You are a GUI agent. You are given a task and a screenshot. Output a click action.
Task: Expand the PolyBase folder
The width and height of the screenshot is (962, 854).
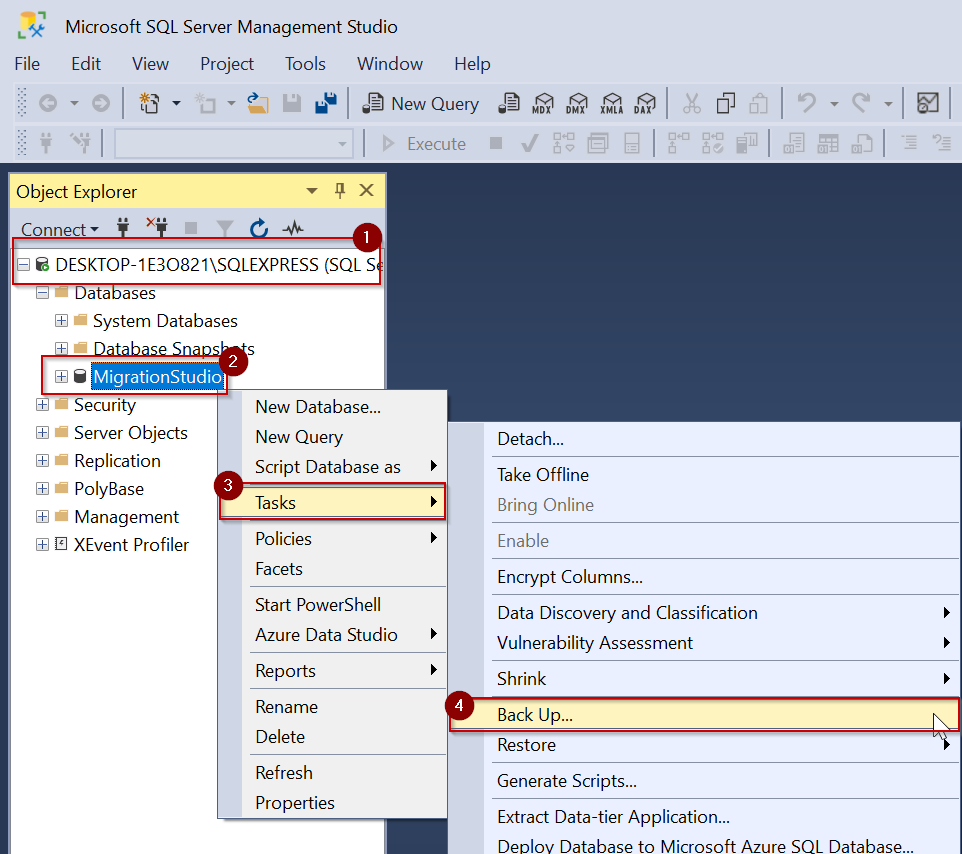point(42,488)
